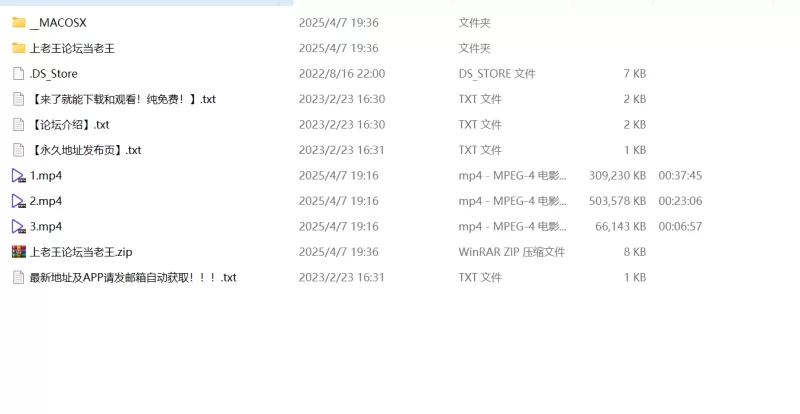Click the 1.mp4 file name
The height and width of the screenshot is (414, 800).
click(x=46, y=176)
